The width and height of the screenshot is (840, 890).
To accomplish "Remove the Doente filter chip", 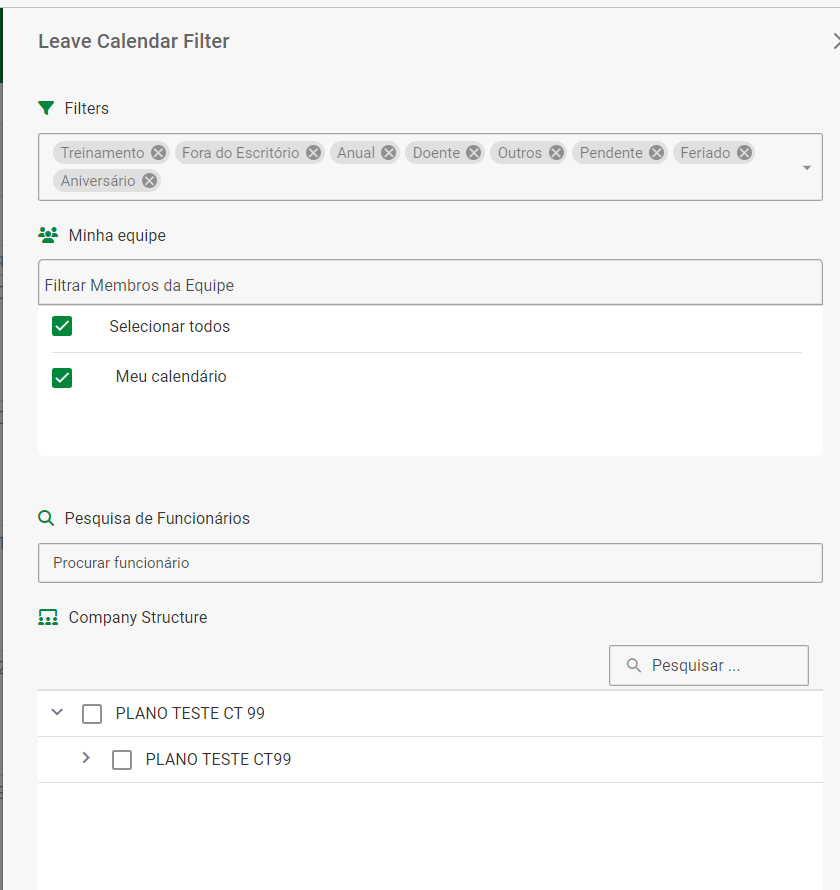I will click(474, 153).
